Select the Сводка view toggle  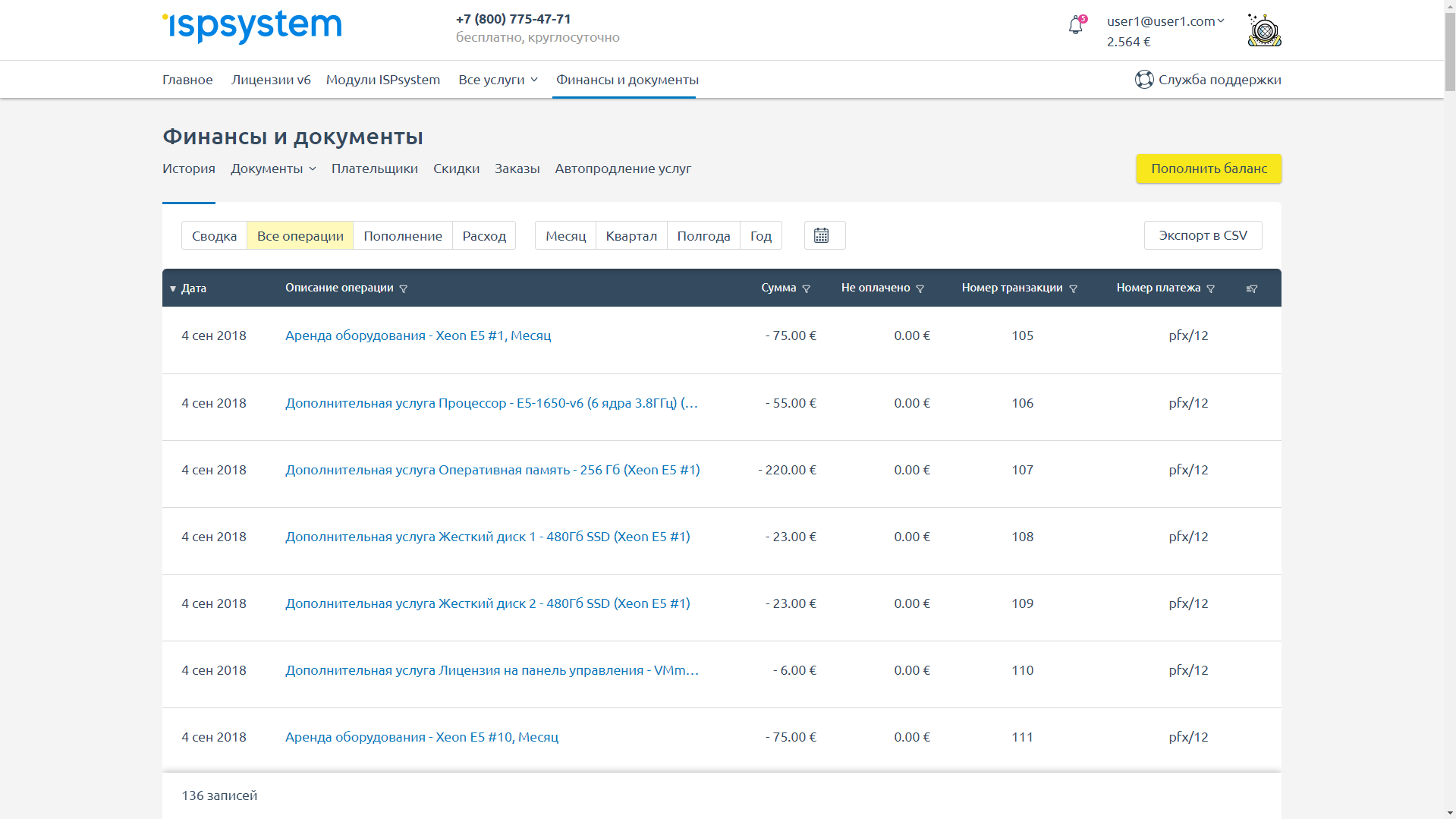pyautogui.click(x=214, y=236)
